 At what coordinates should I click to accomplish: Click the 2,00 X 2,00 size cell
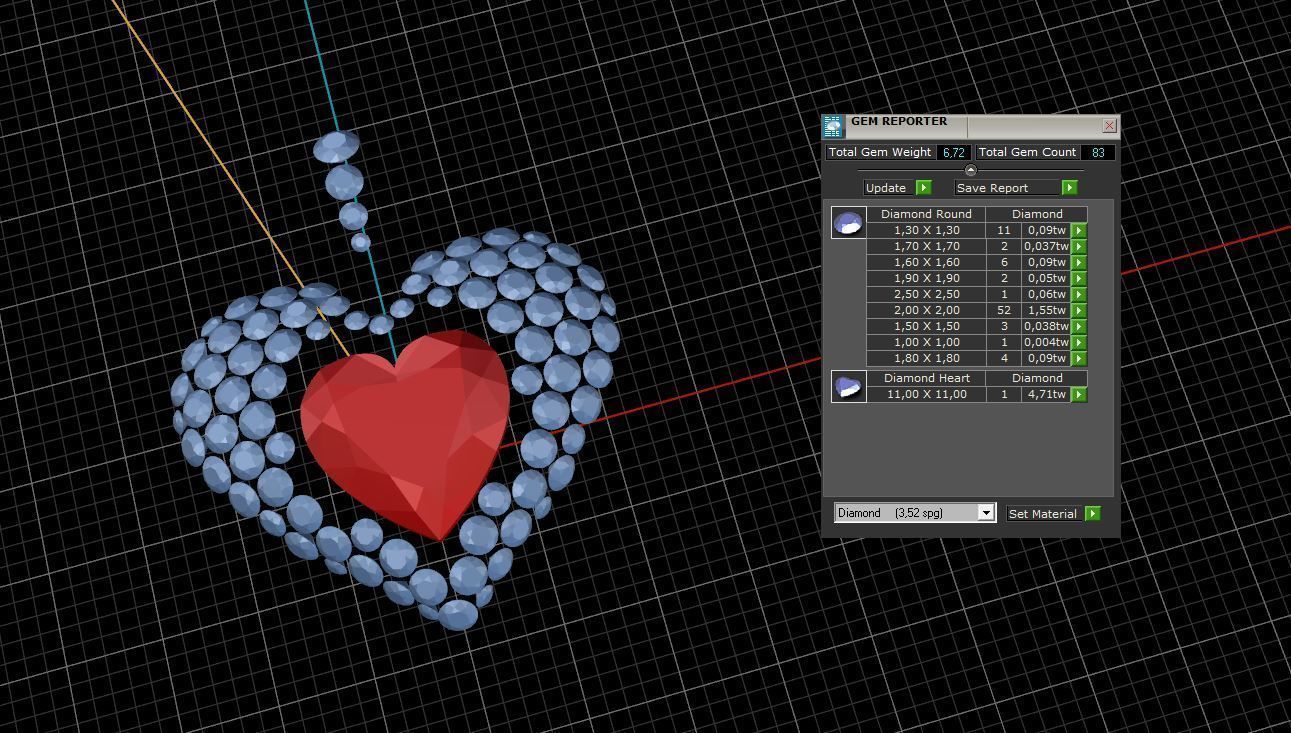pyautogui.click(x=926, y=310)
